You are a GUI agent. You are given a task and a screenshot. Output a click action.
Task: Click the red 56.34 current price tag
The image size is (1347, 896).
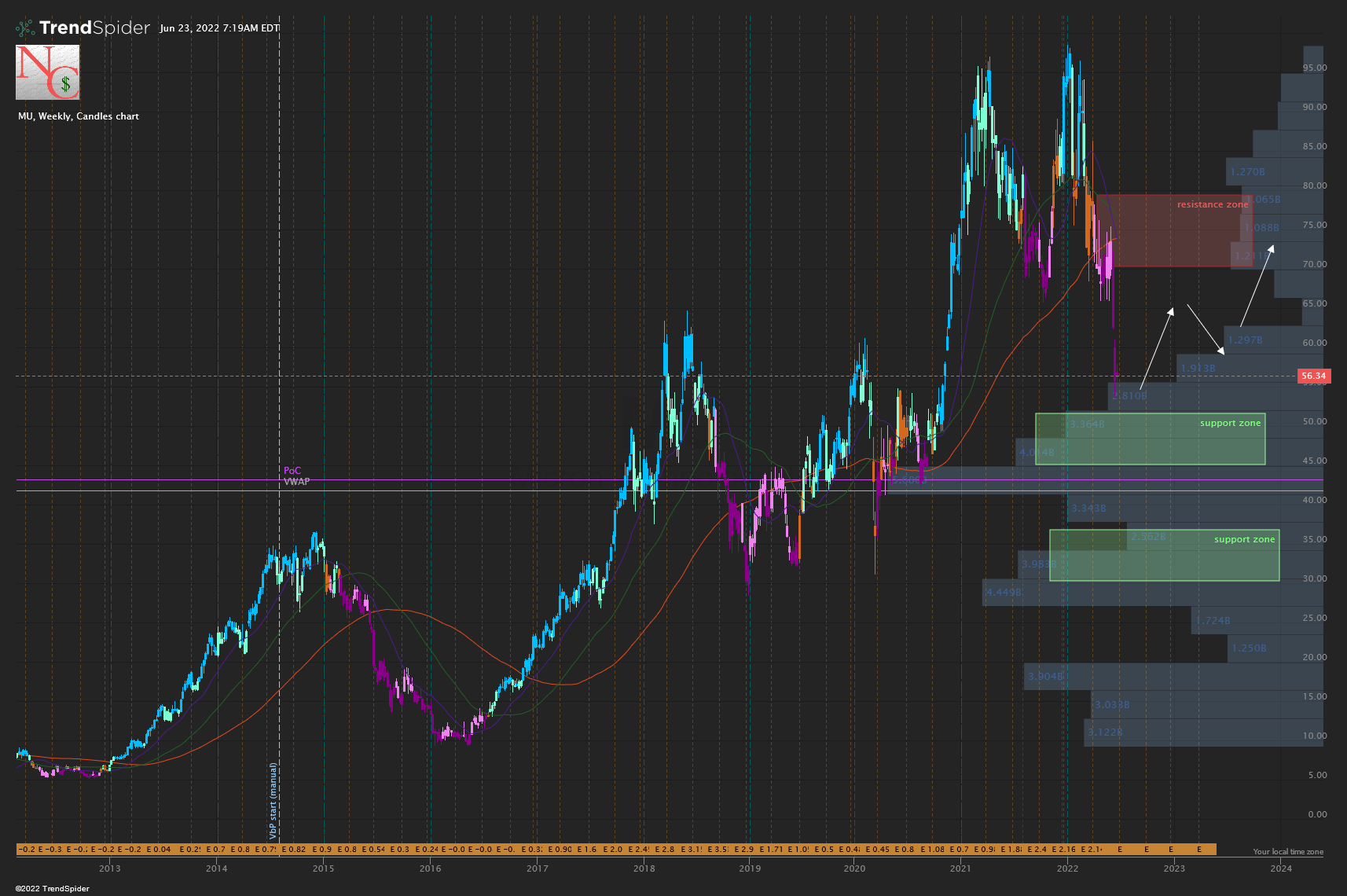click(1312, 376)
